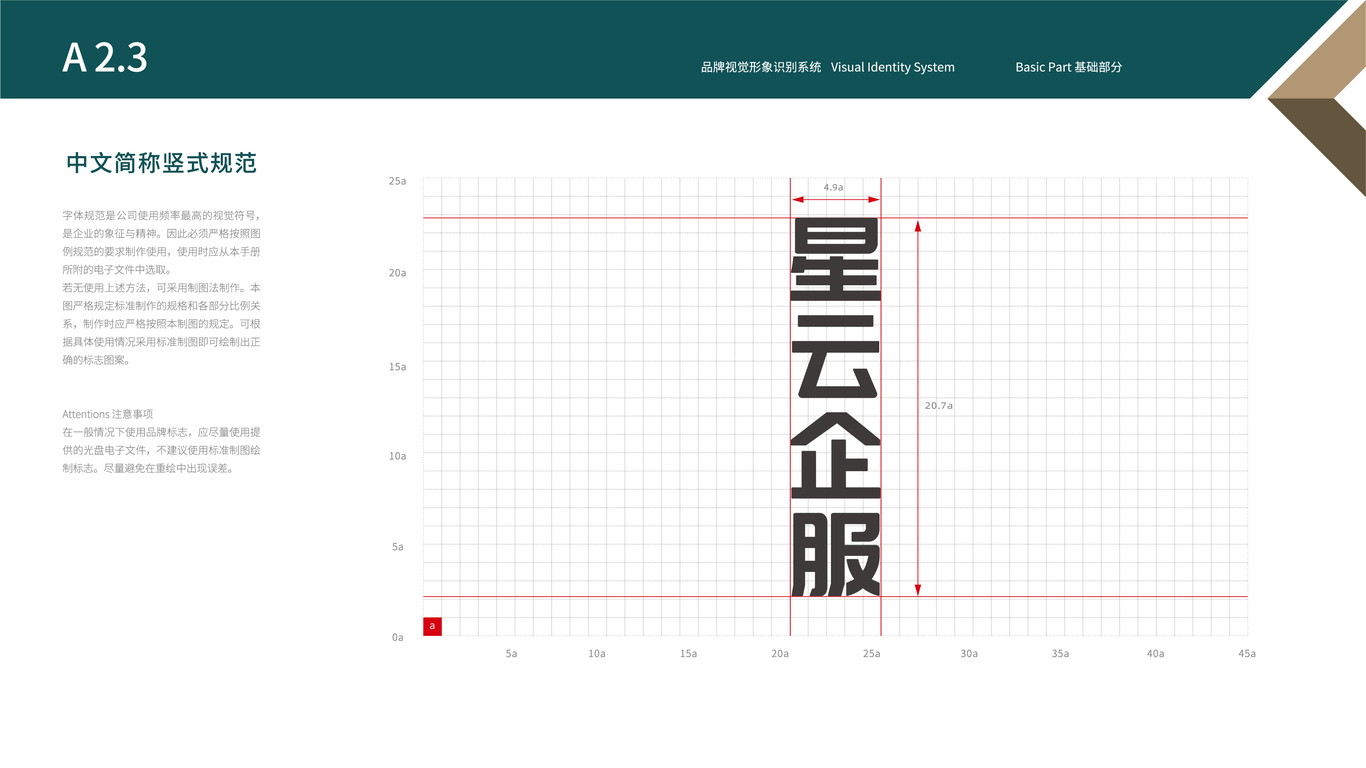Click the "40a" horizontal axis label
1366x768 pixels.
click(1155, 654)
